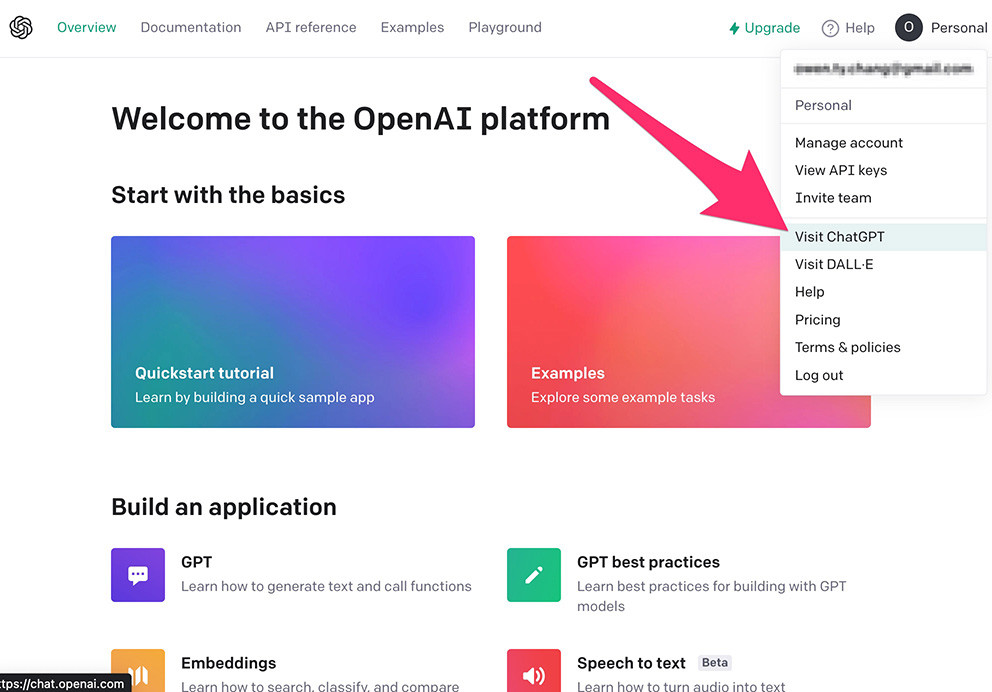Click the Help question mark icon
Image resolution: width=992 pixels, height=692 pixels.
click(830, 28)
